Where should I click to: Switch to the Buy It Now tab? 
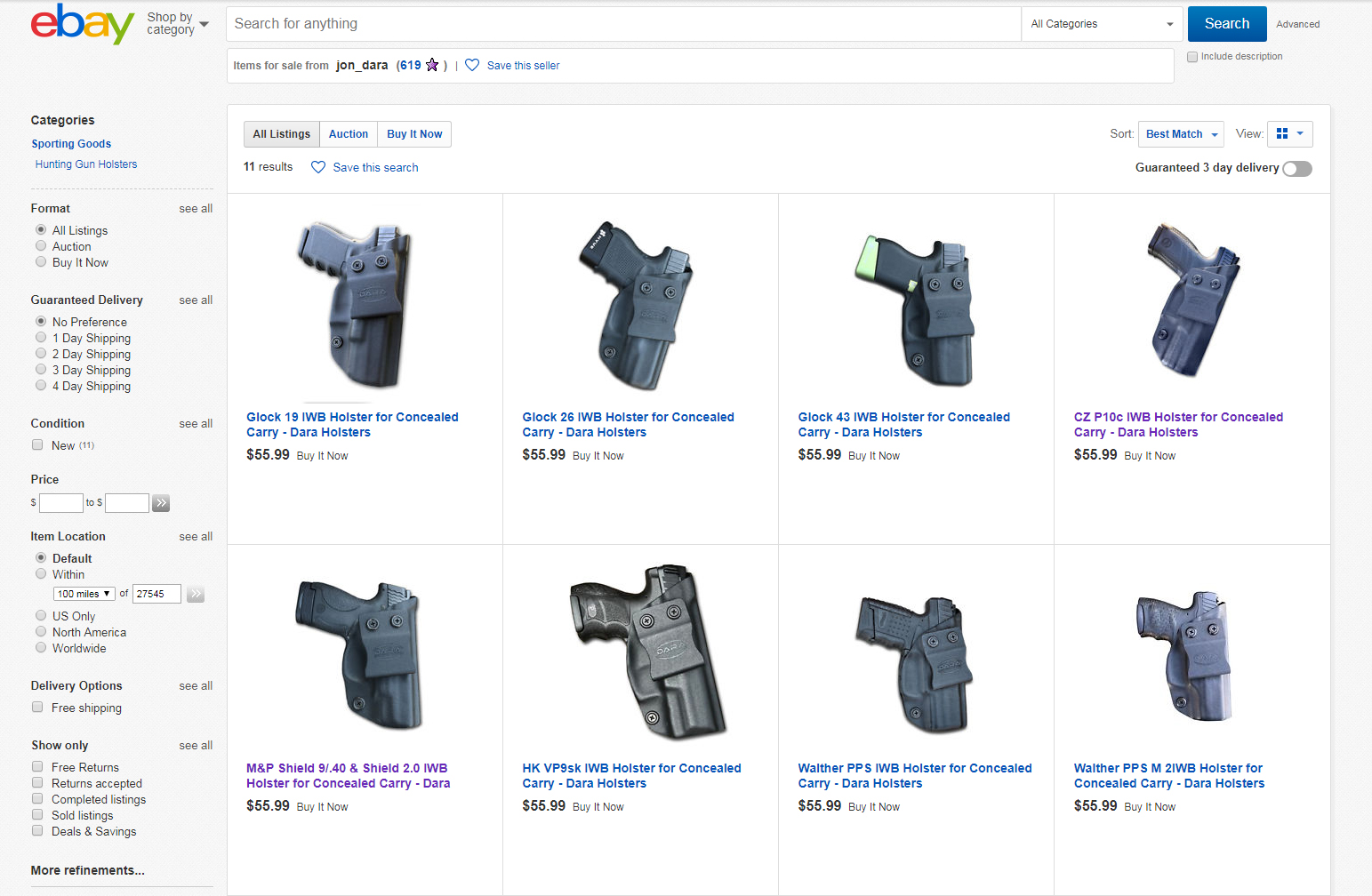(x=413, y=133)
